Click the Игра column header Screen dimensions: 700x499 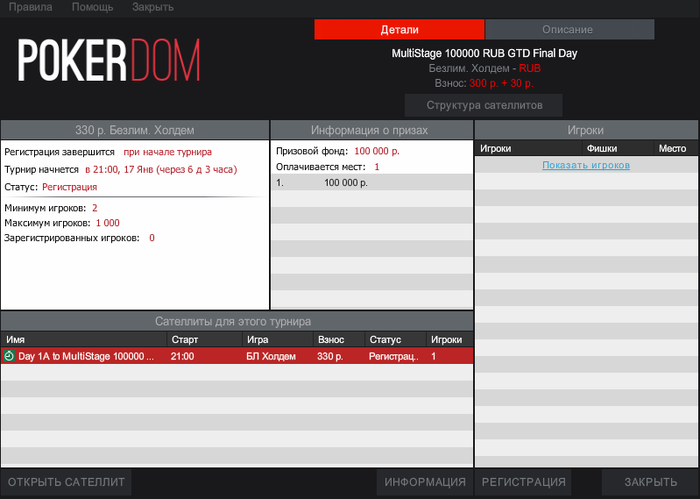click(x=278, y=340)
